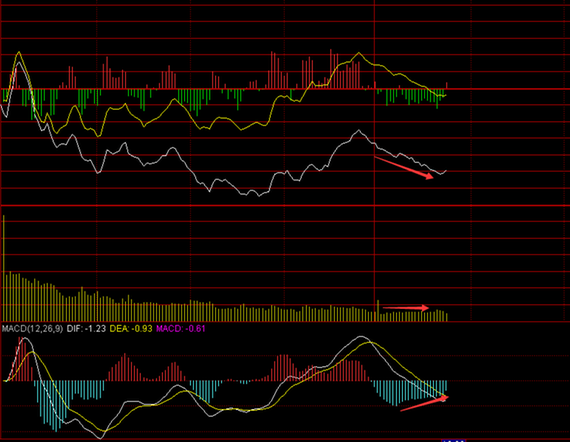
Task: Select the red arrow over volume bars
Action: pyautogui.click(x=406, y=308)
